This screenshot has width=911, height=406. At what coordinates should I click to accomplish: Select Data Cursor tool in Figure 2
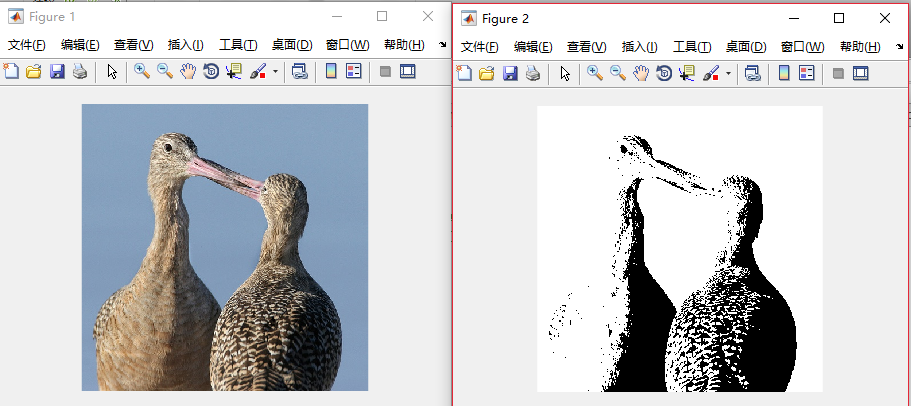[687, 73]
